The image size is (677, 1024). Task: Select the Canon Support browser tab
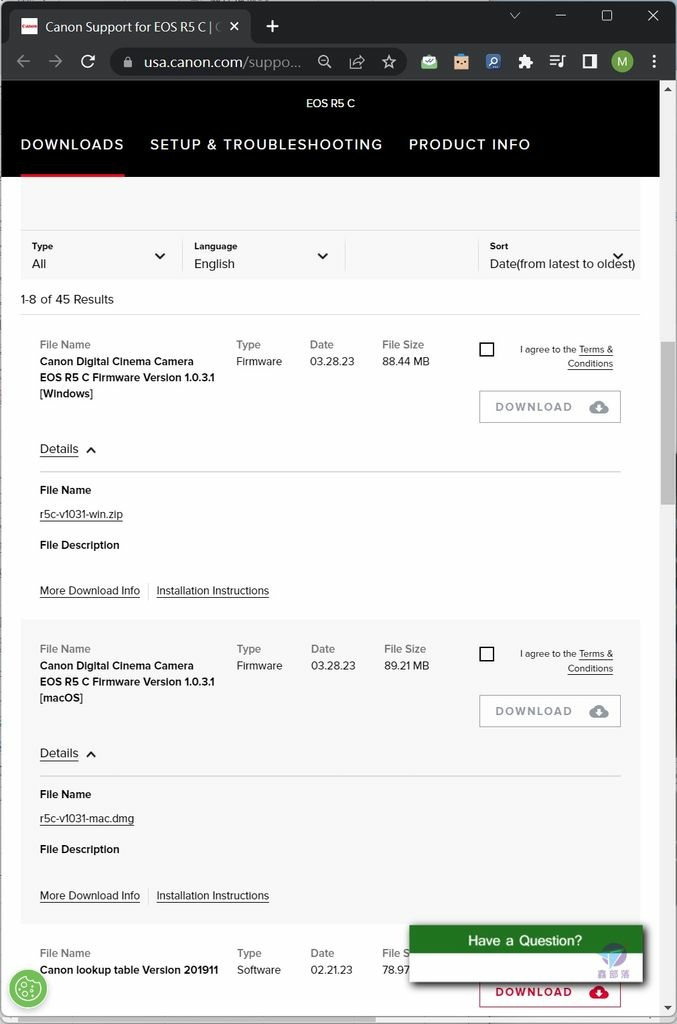131,26
